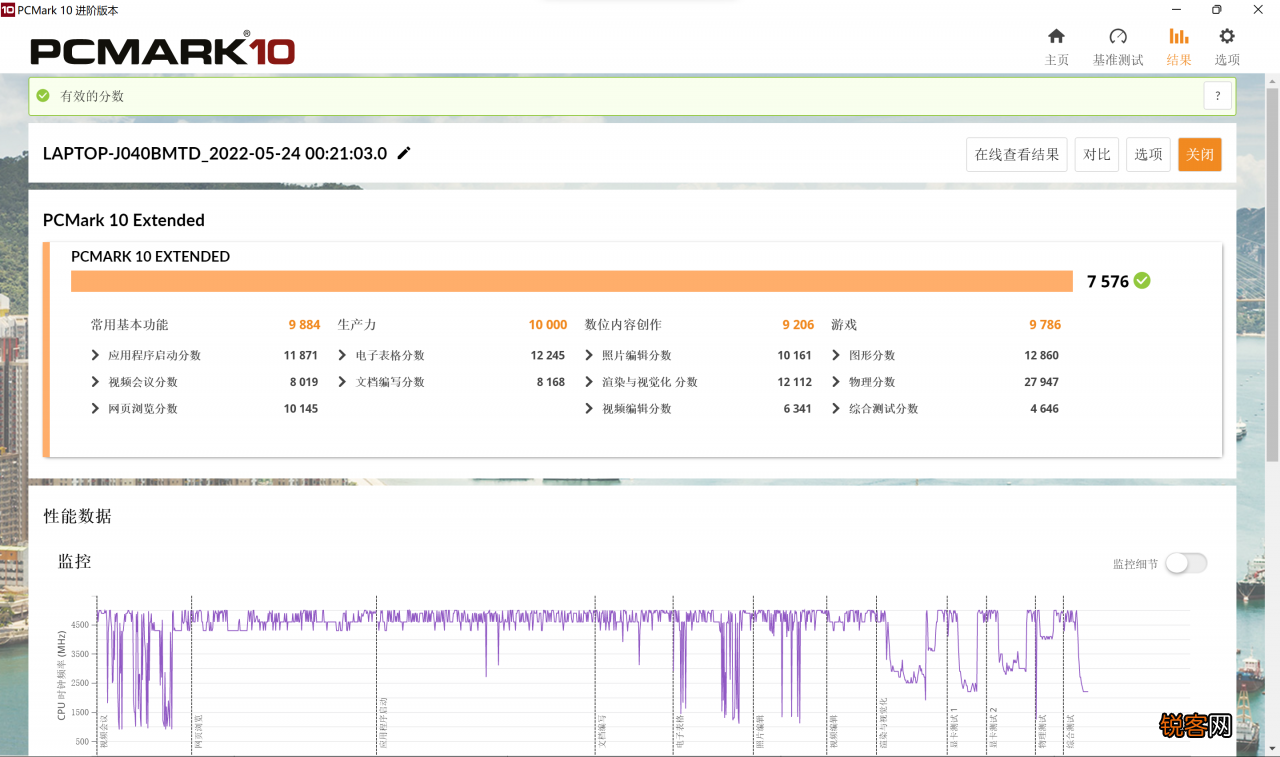Switch to the 结果 results tab
This screenshot has width=1280, height=757.
1179,47
